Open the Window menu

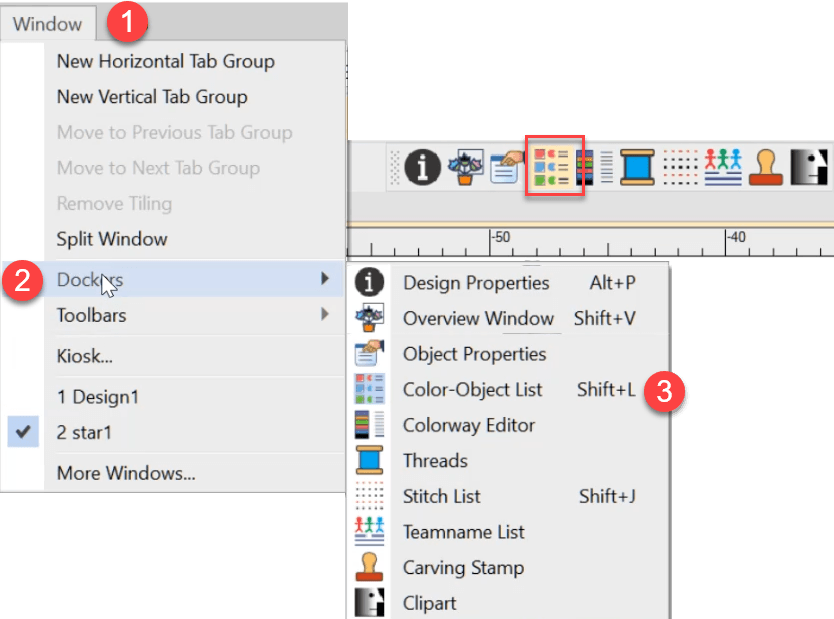coord(47,23)
